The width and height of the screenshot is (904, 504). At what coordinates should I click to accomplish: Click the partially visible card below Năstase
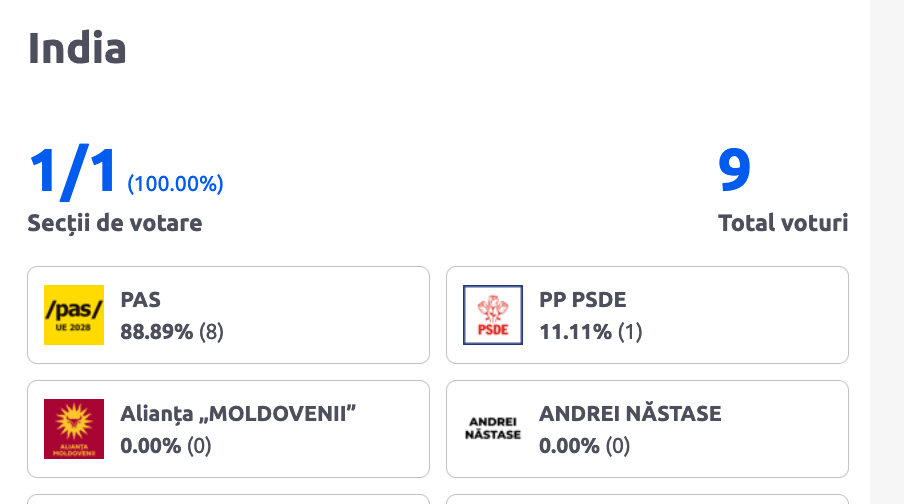(x=647, y=498)
